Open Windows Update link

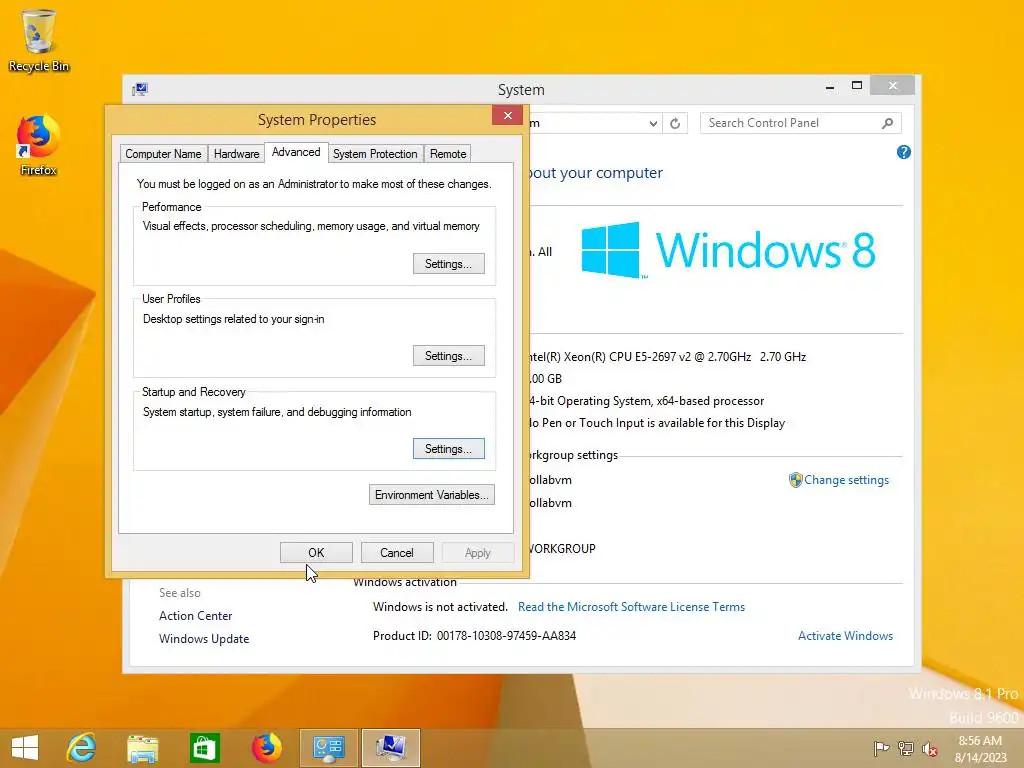point(204,639)
